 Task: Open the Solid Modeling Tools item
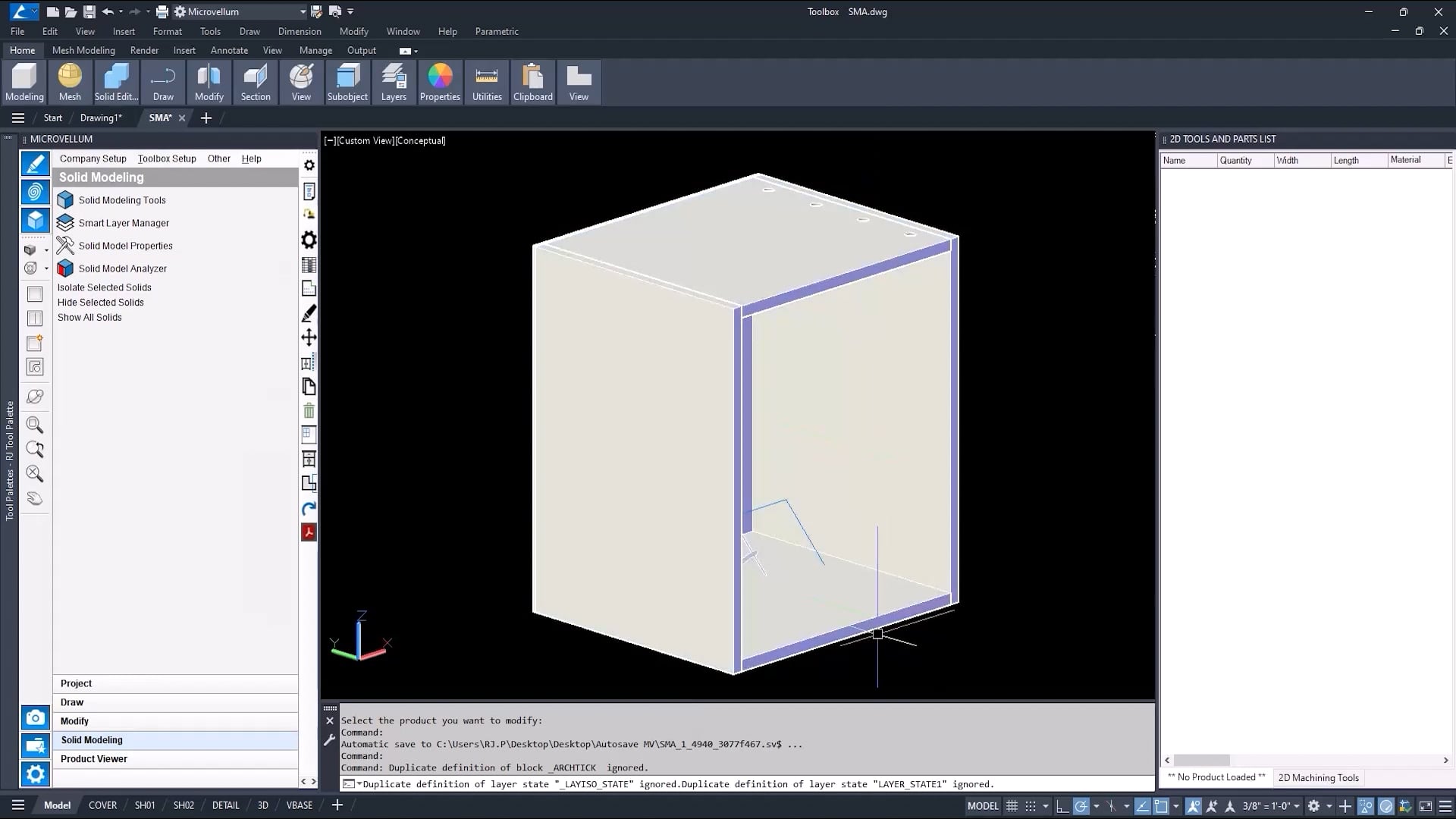[121, 200]
